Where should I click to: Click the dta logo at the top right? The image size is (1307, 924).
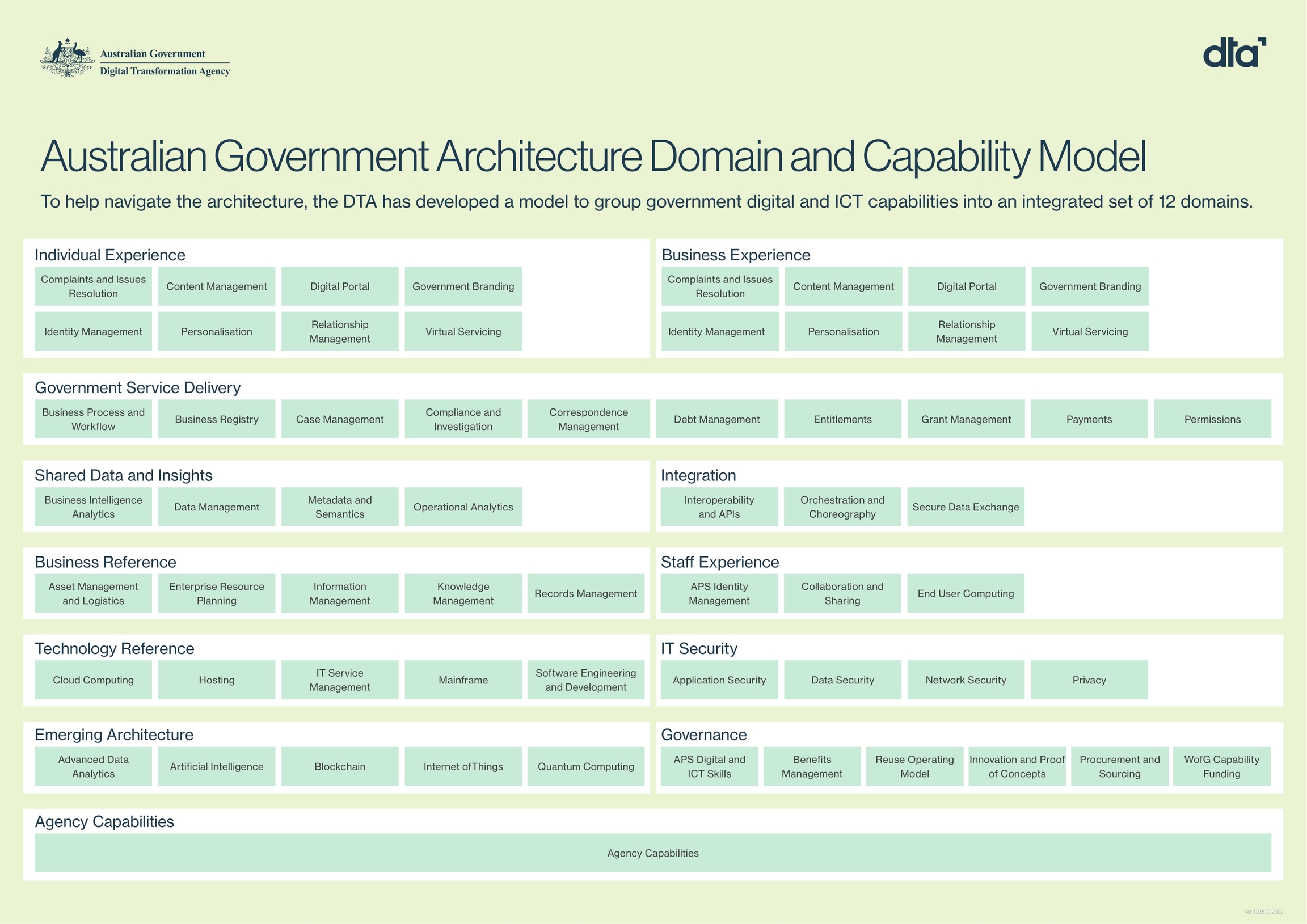[x=1234, y=53]
